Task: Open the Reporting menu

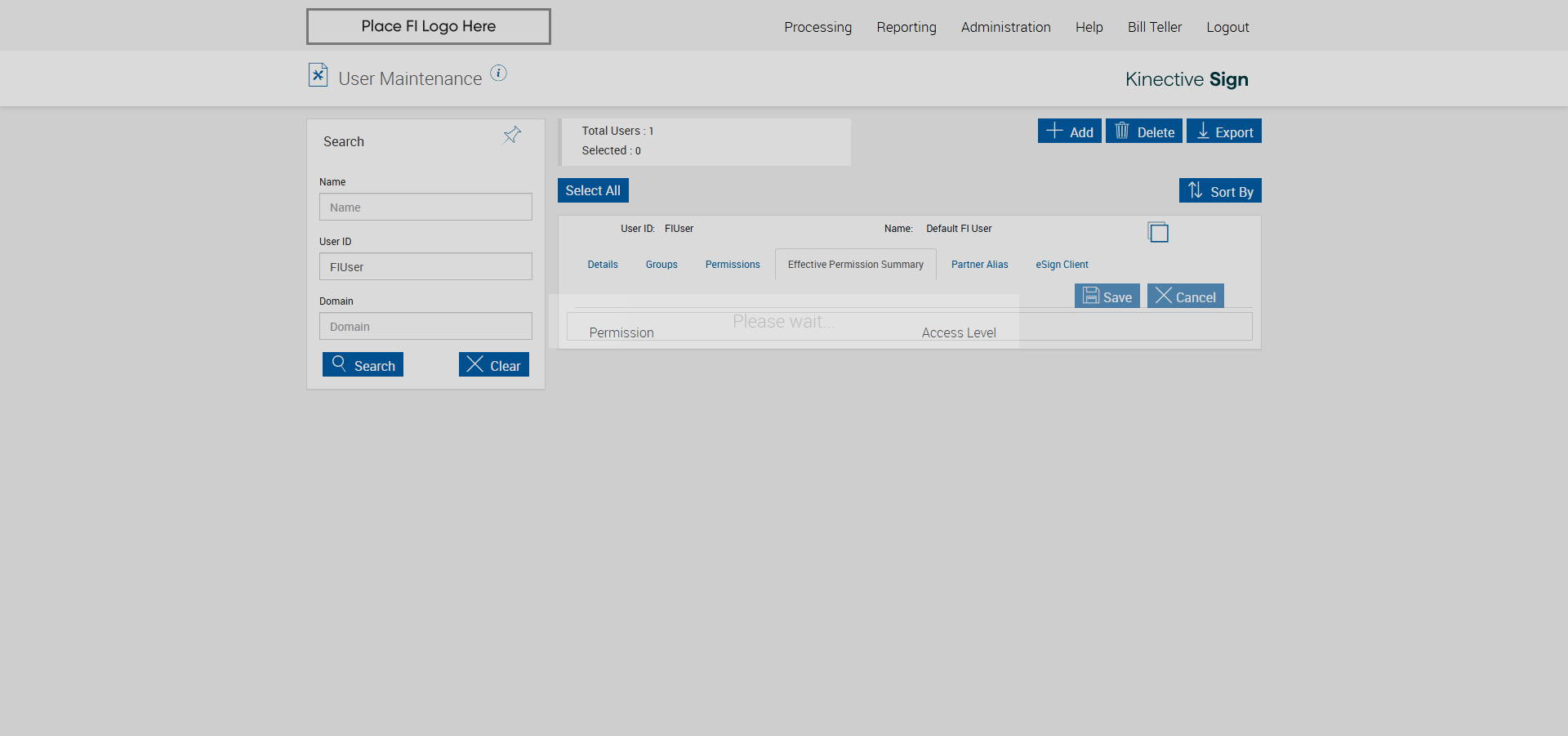Action: click(x=906, y=27)
